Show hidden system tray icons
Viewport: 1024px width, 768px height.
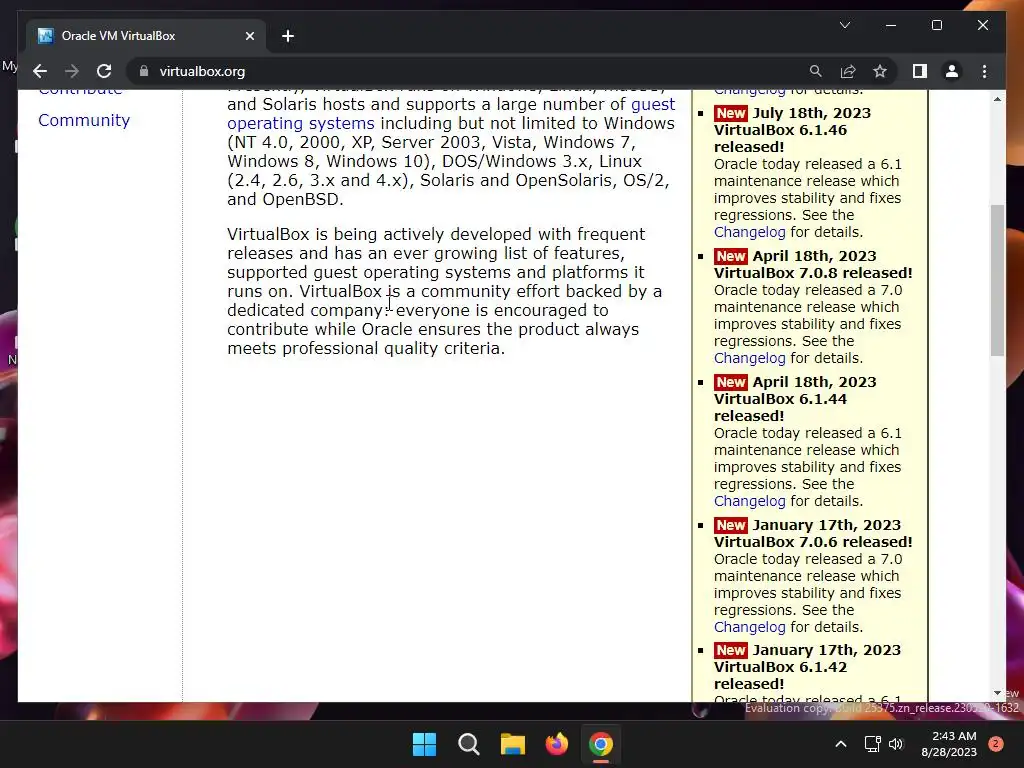[x=841, y=744]
